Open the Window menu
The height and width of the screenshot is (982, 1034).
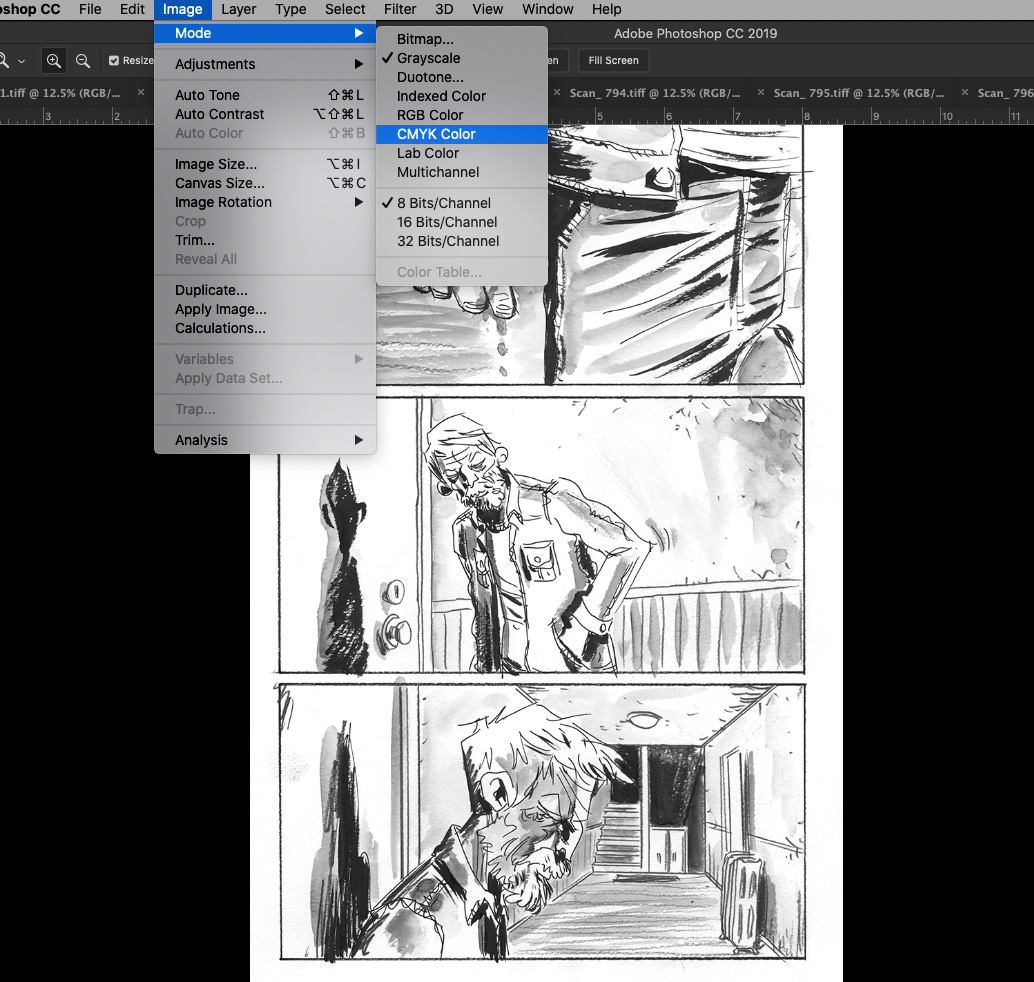click(548, 9)
